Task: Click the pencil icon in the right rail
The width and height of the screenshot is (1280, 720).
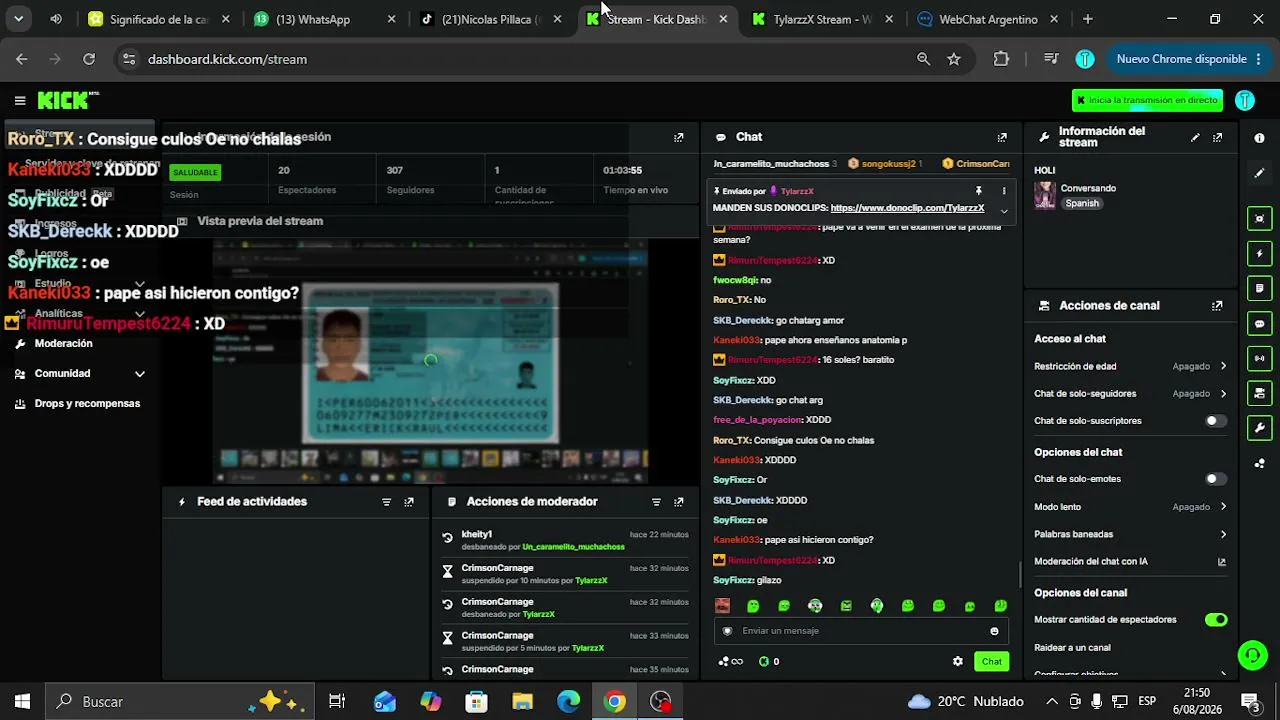Action: pos(1259,173)
